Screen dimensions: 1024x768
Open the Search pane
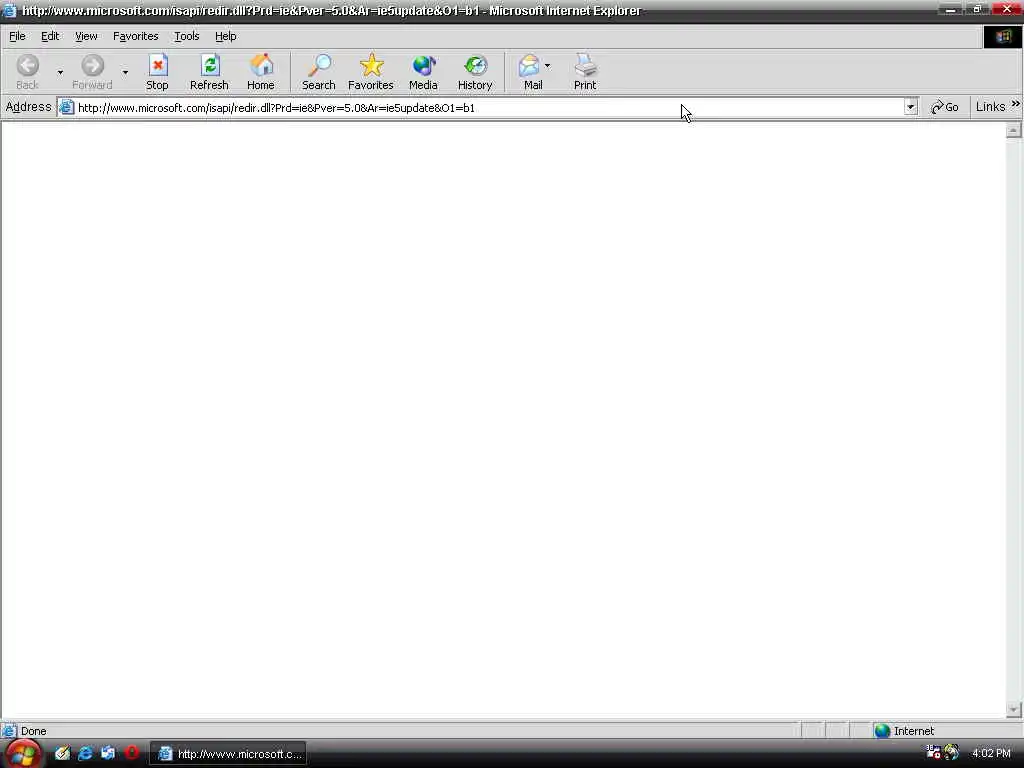pos(319,72)
